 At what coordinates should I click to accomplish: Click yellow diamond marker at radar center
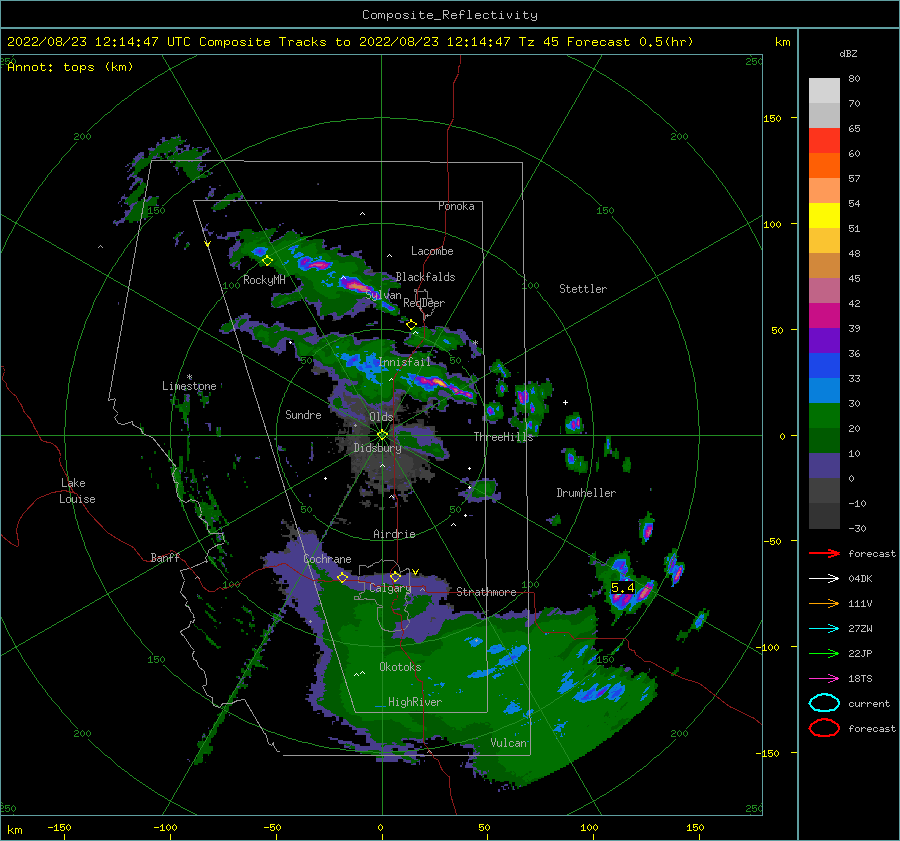(382, 435)
